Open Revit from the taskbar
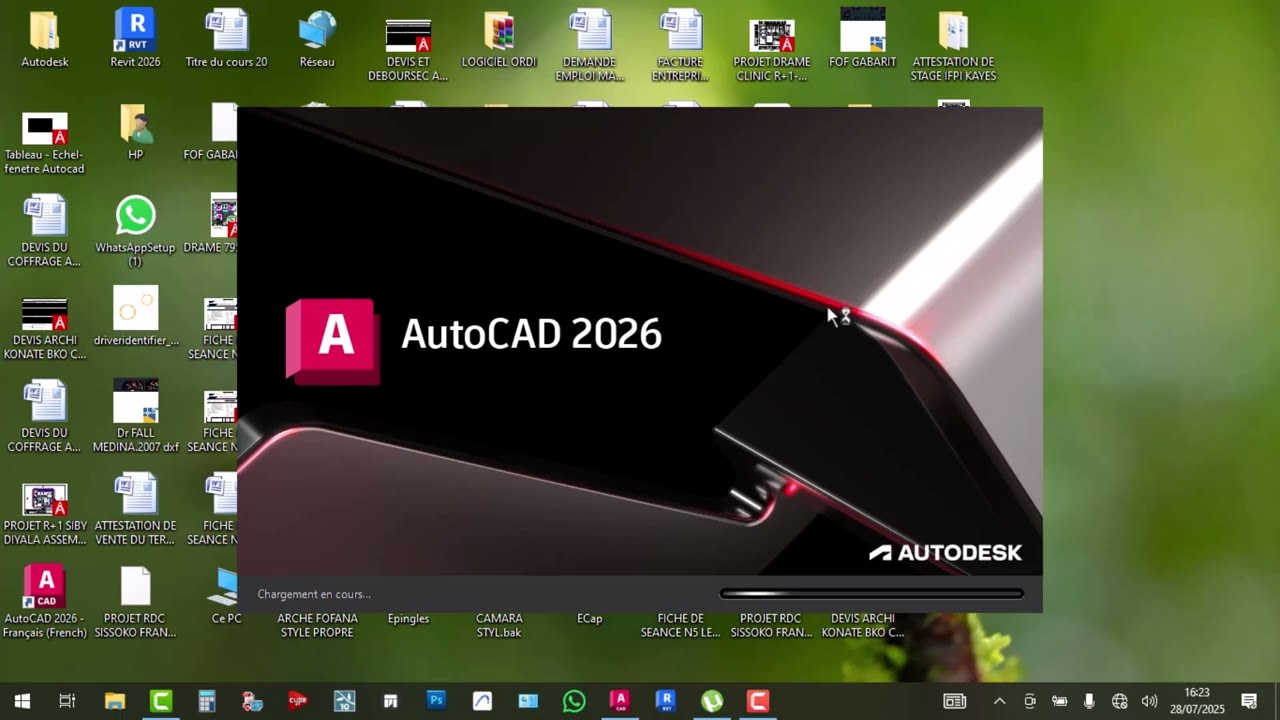Screen dimensions: 1280x720 click(666, 701)
